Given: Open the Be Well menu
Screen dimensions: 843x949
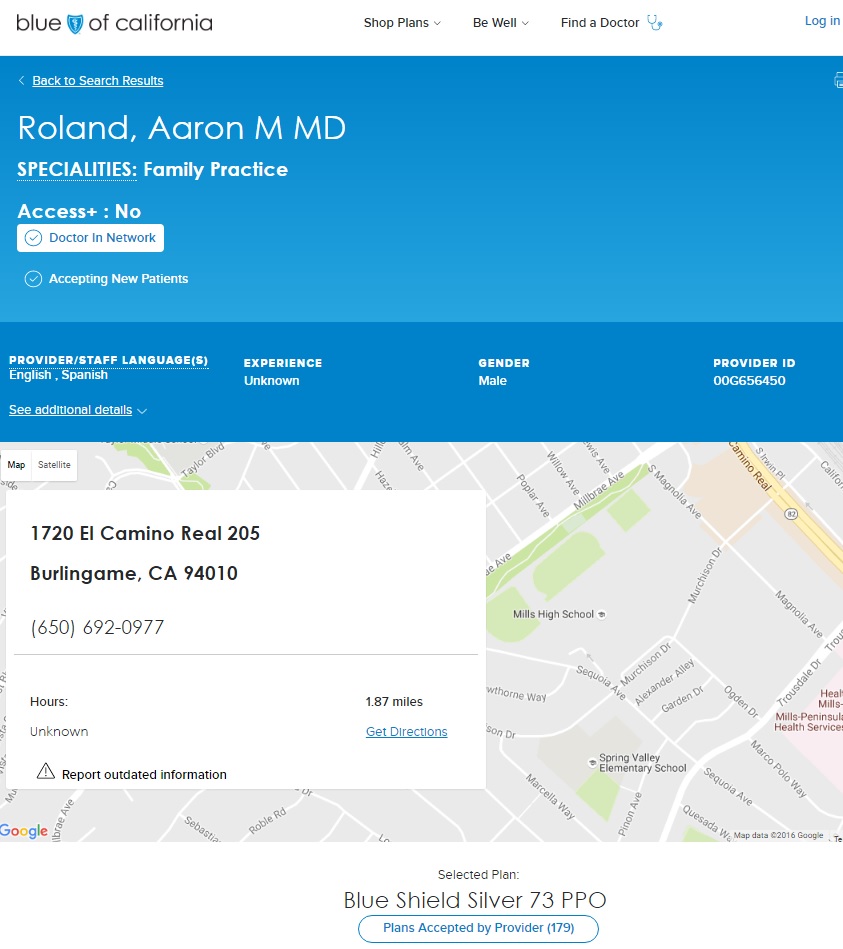Looking at the screenshot, I should [500, 23].
